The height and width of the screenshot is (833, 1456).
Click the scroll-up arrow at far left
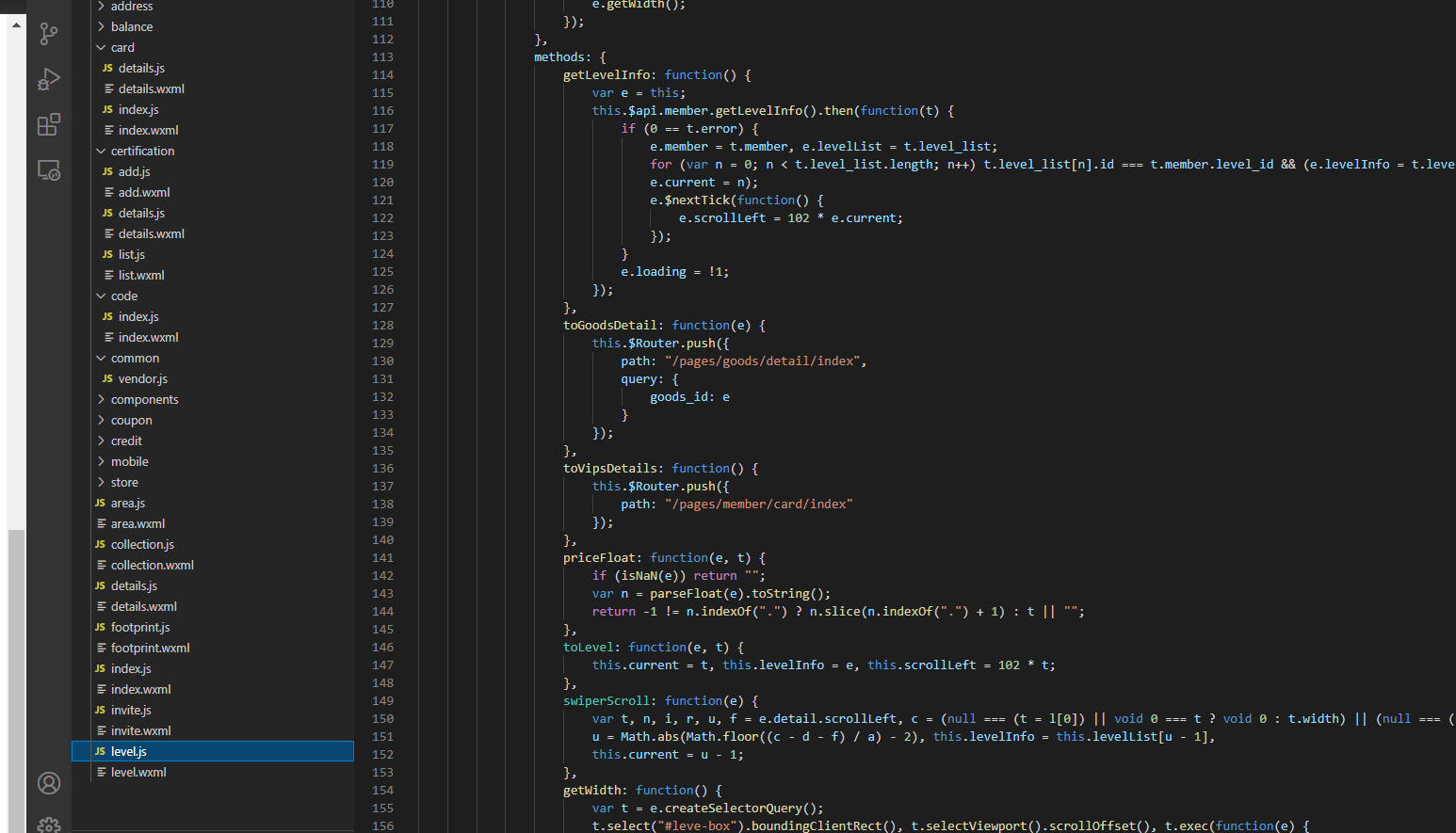[16, 24]
